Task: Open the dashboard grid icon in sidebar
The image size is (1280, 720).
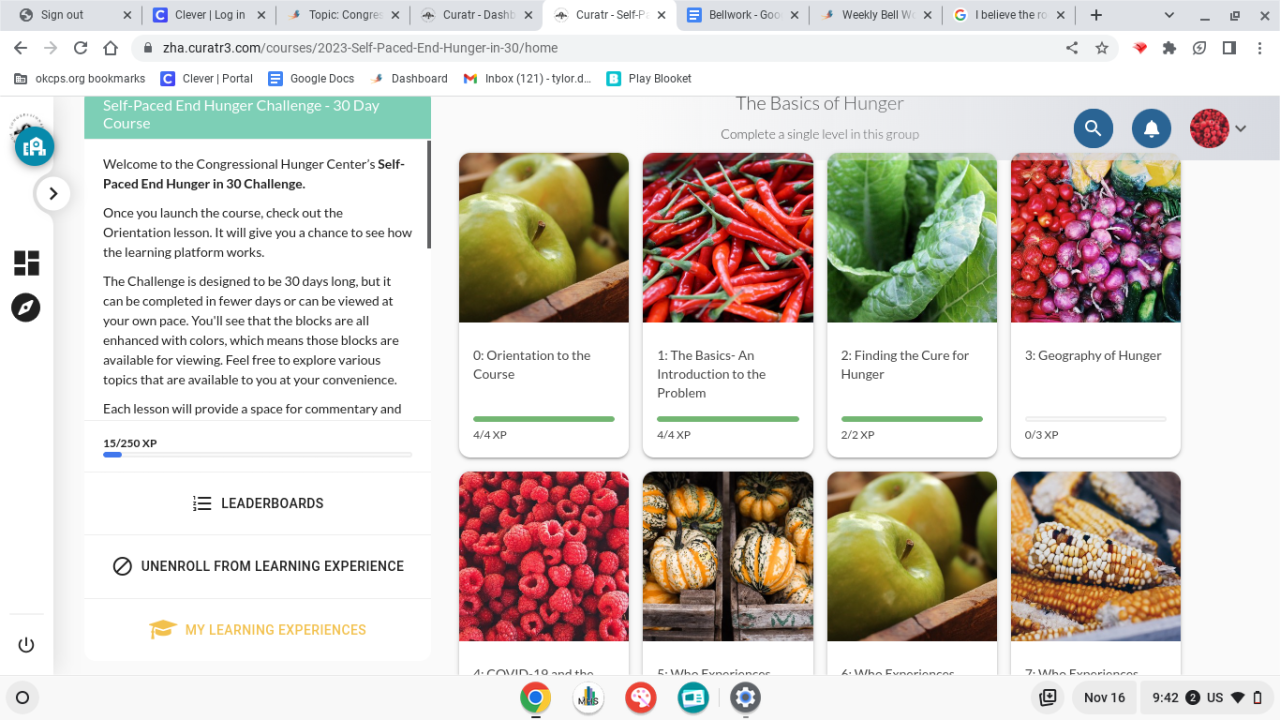Action: pyautogui.click(x=26, y=263)
